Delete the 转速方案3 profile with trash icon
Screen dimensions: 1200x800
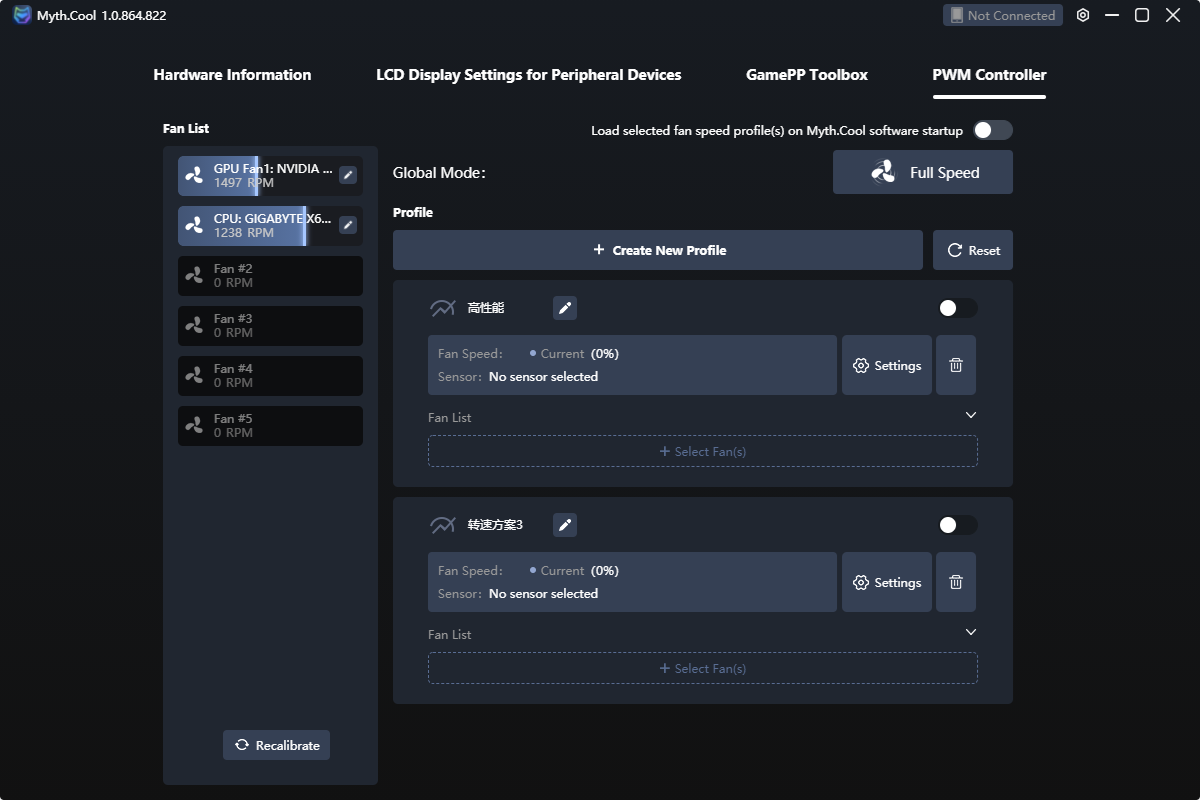pos(956,582)
